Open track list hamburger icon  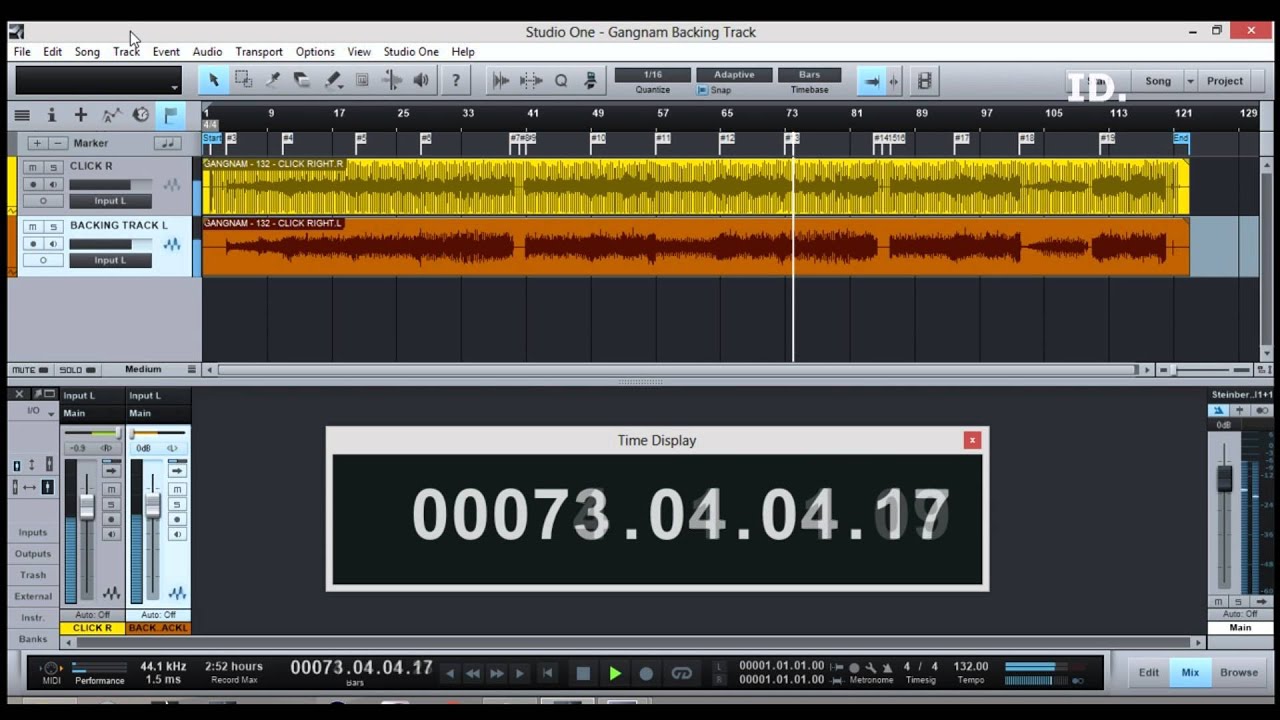pos(21,115)
